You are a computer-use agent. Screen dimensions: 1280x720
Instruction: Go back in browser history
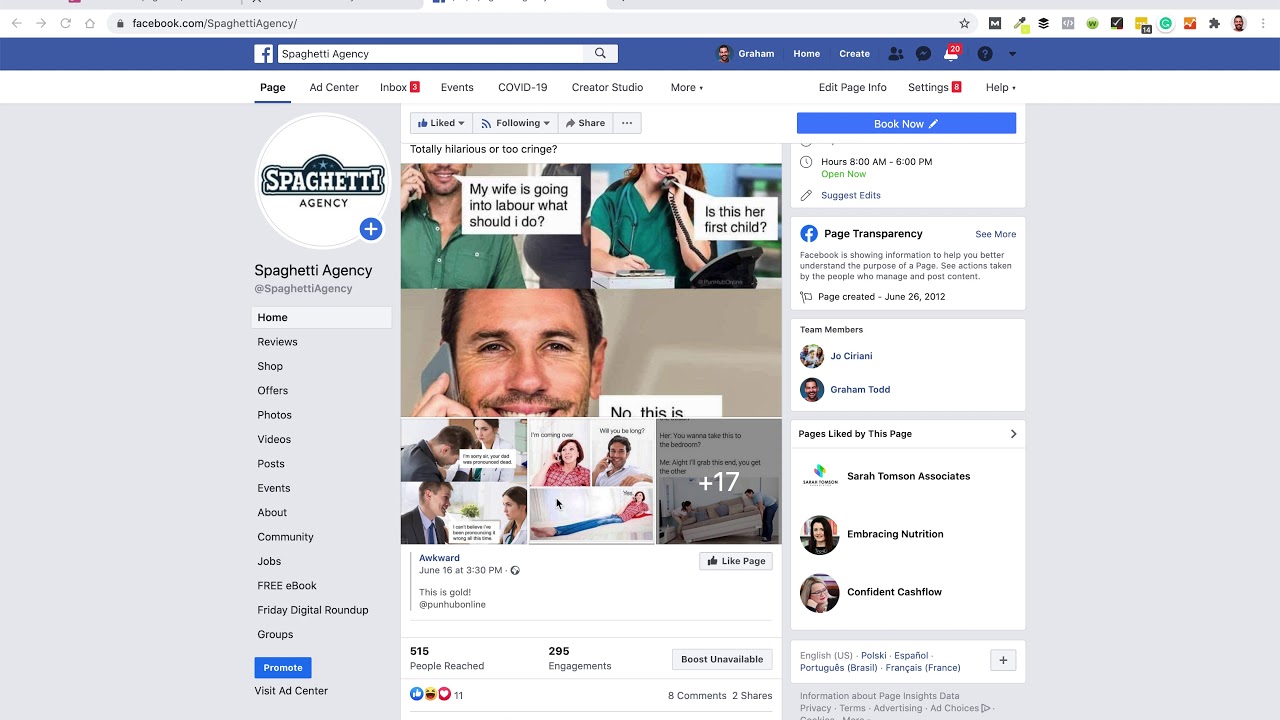pyautogui.click(x=16, y=23)
